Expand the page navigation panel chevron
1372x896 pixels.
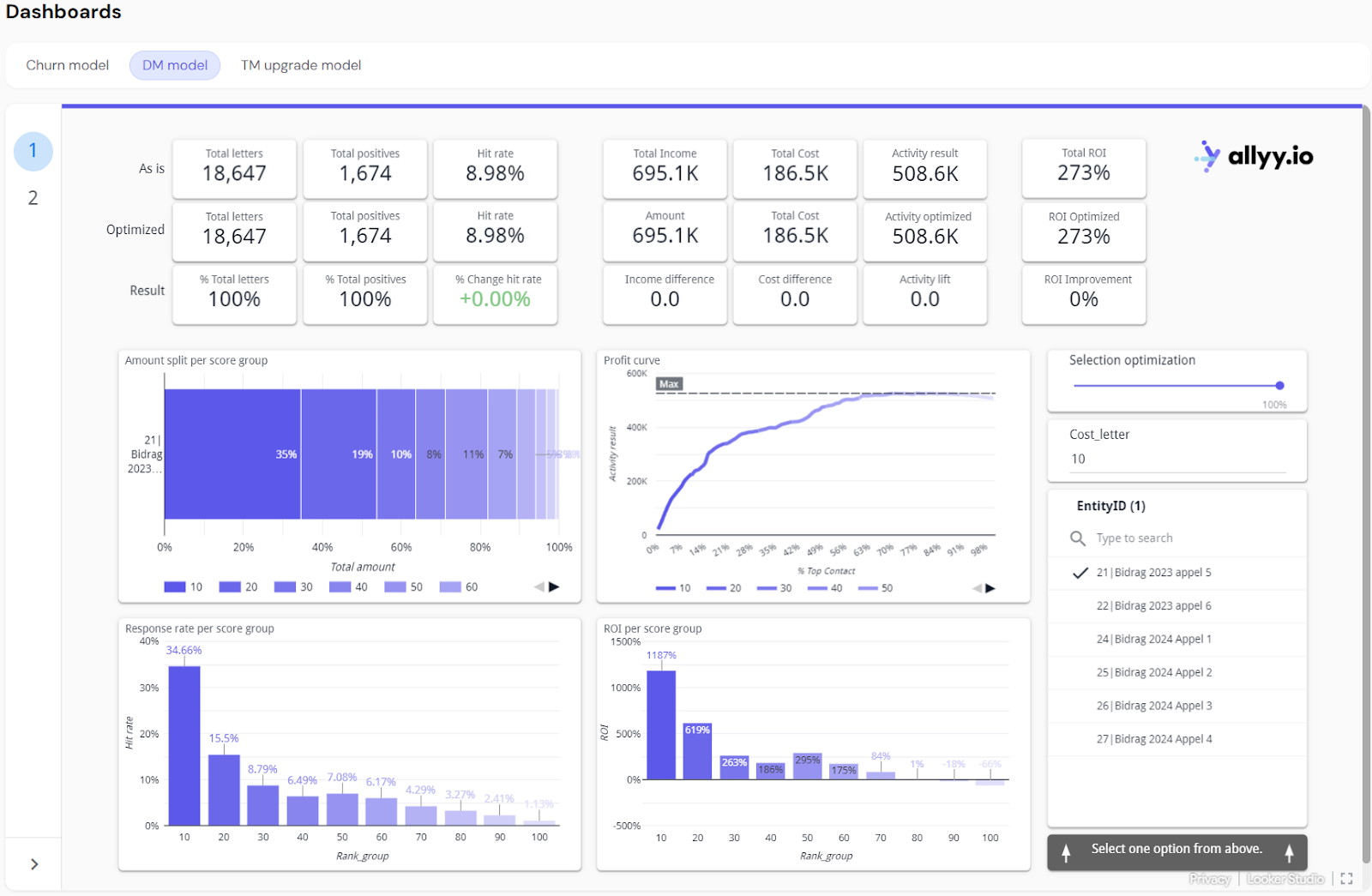coord(33,863)
